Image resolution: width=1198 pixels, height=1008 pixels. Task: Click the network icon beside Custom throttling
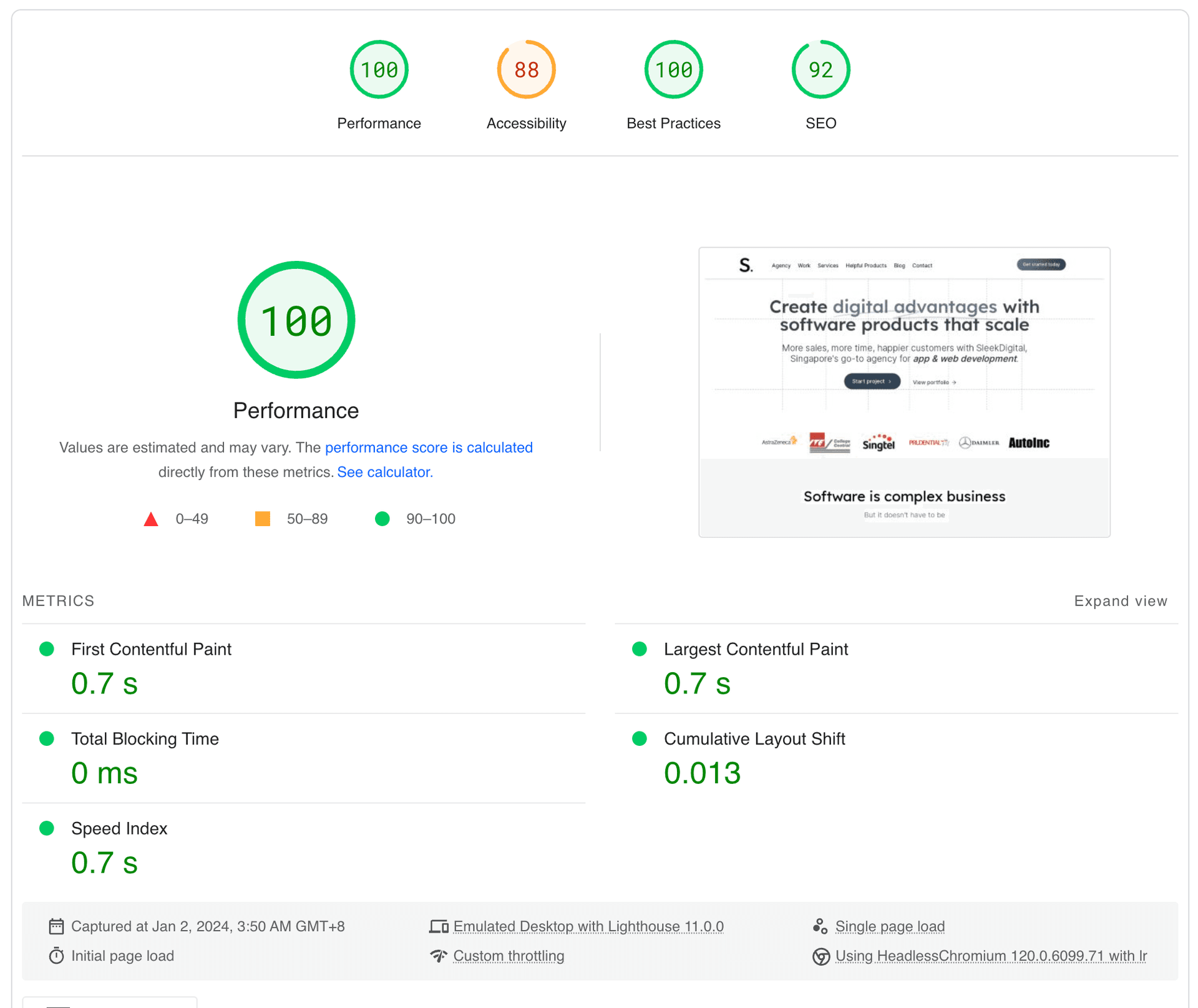tap(439, 956)
